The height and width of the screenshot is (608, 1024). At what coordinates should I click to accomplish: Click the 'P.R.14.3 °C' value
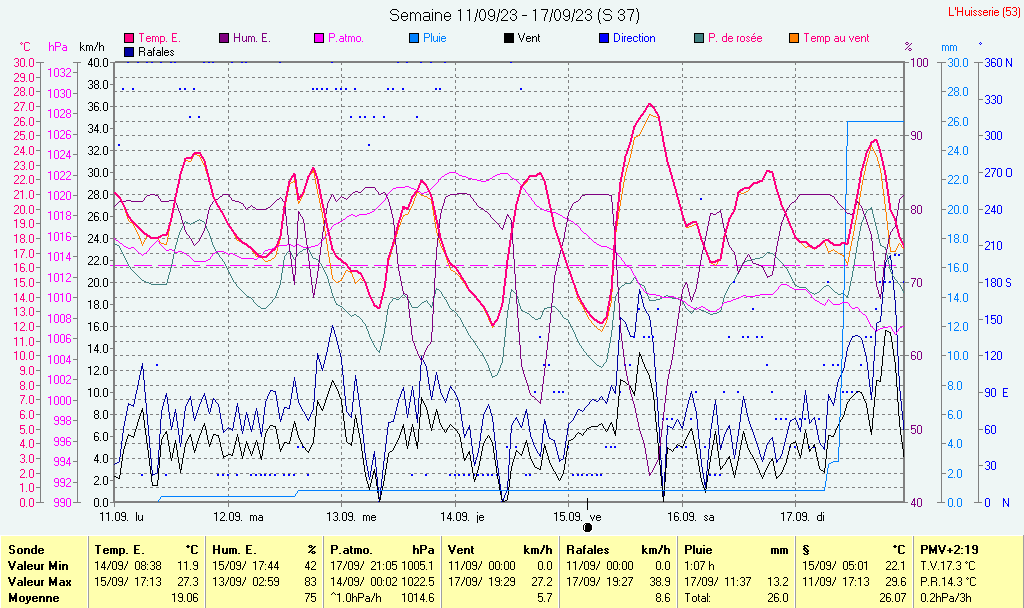click(950, 582)
